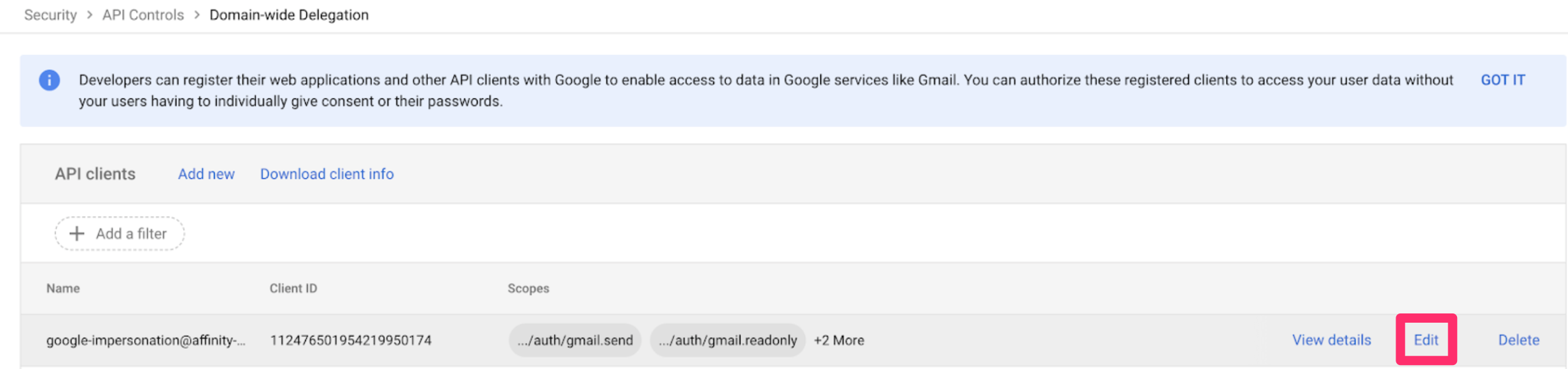Dismiss the banner with GOT IT
Screen dimensions: 1568x369
(1502, 80)
